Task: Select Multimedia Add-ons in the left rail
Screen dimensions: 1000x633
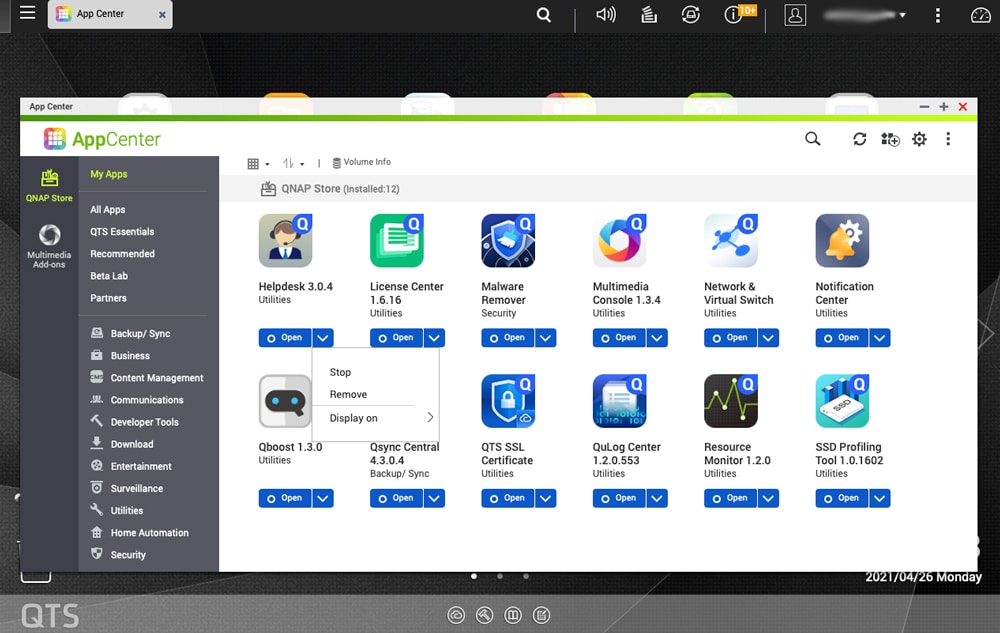Action: [x=49, y=246]
